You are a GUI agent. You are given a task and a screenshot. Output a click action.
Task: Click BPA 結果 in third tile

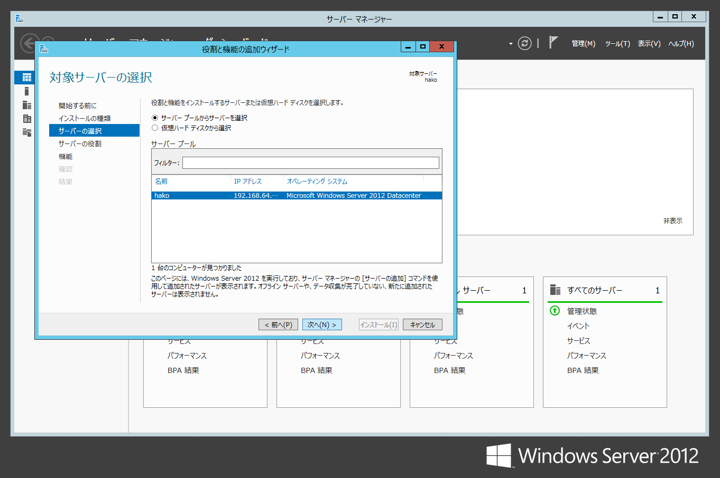click(450, 370)
